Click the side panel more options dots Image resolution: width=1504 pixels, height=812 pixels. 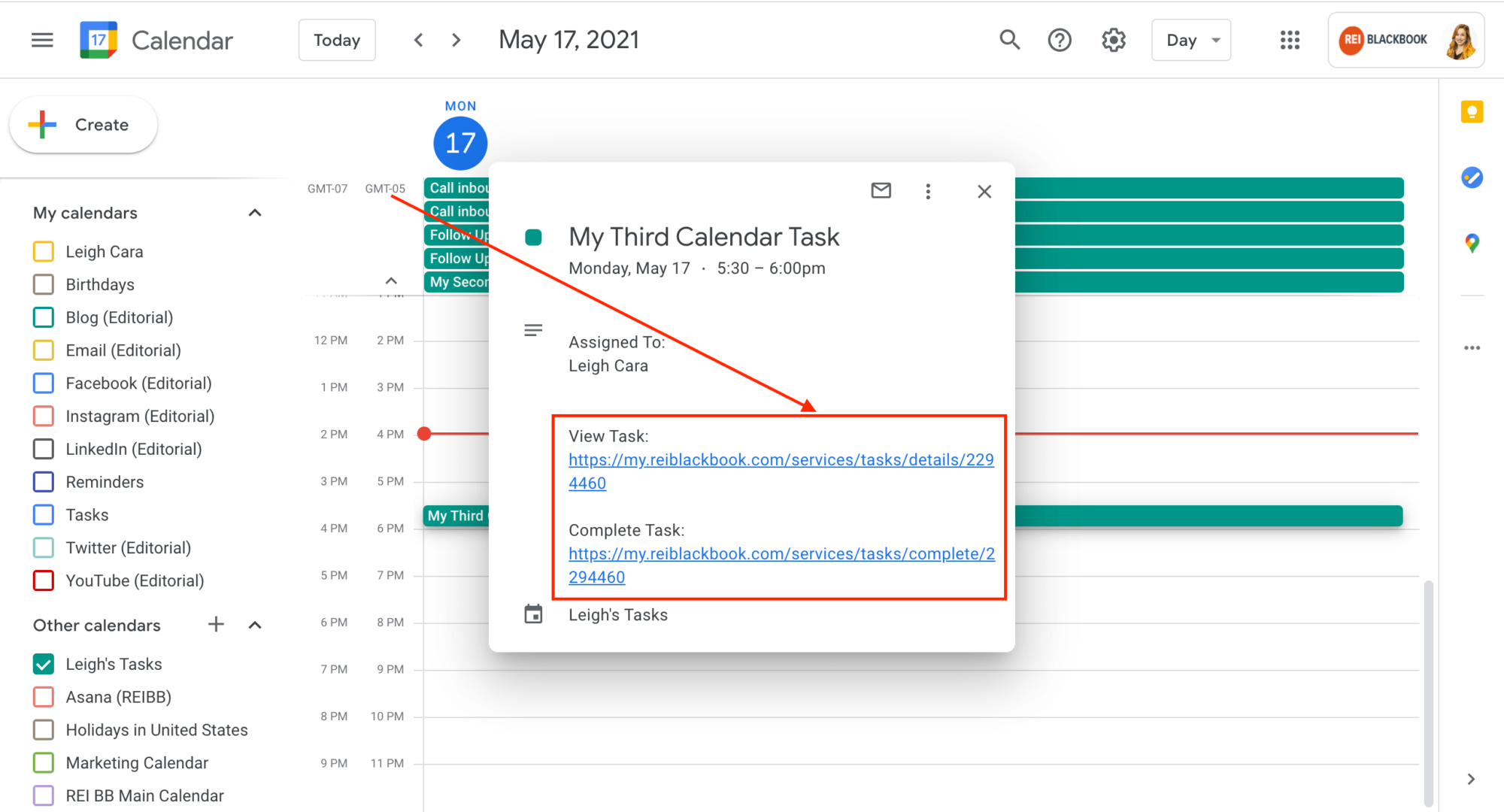[x=1472, y=347]
